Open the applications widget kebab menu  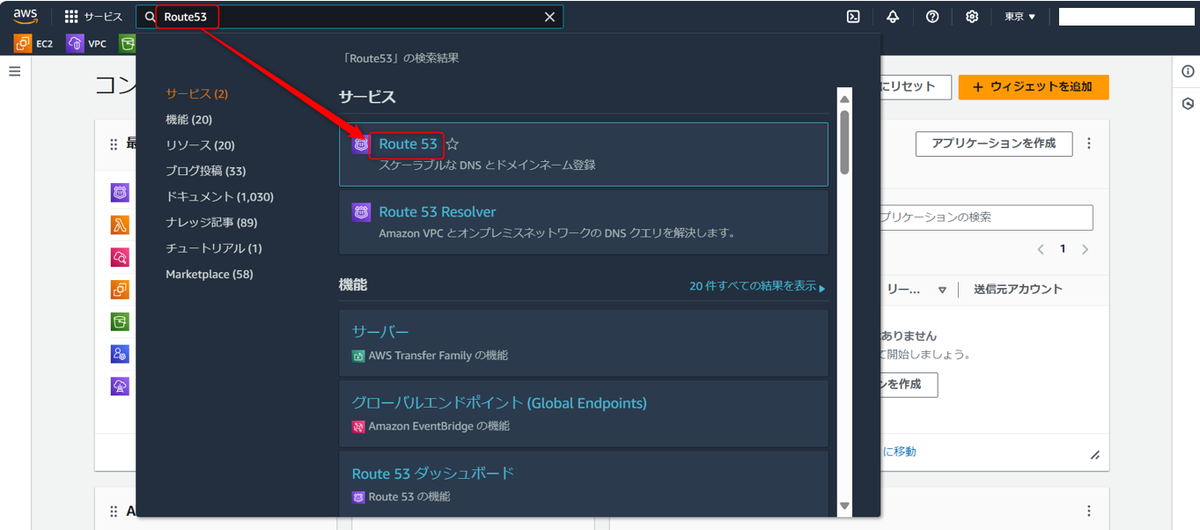1089,143
